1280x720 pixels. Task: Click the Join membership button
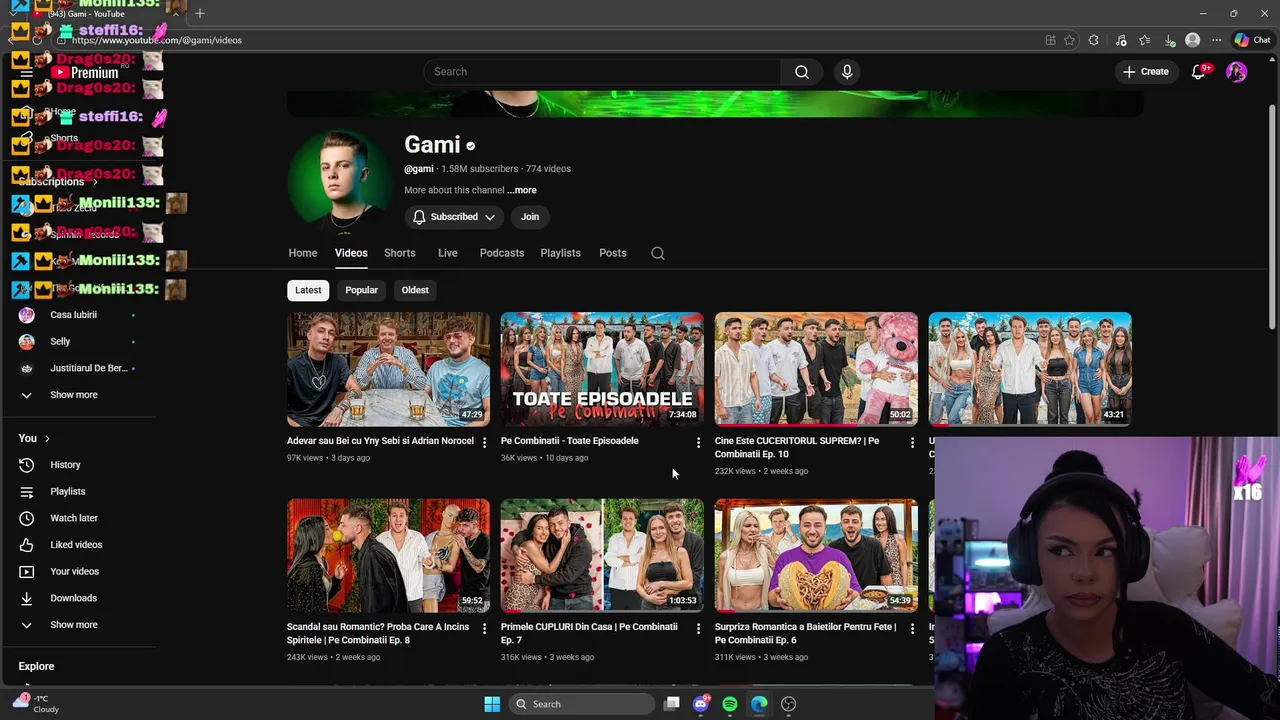tap(530, 217)
